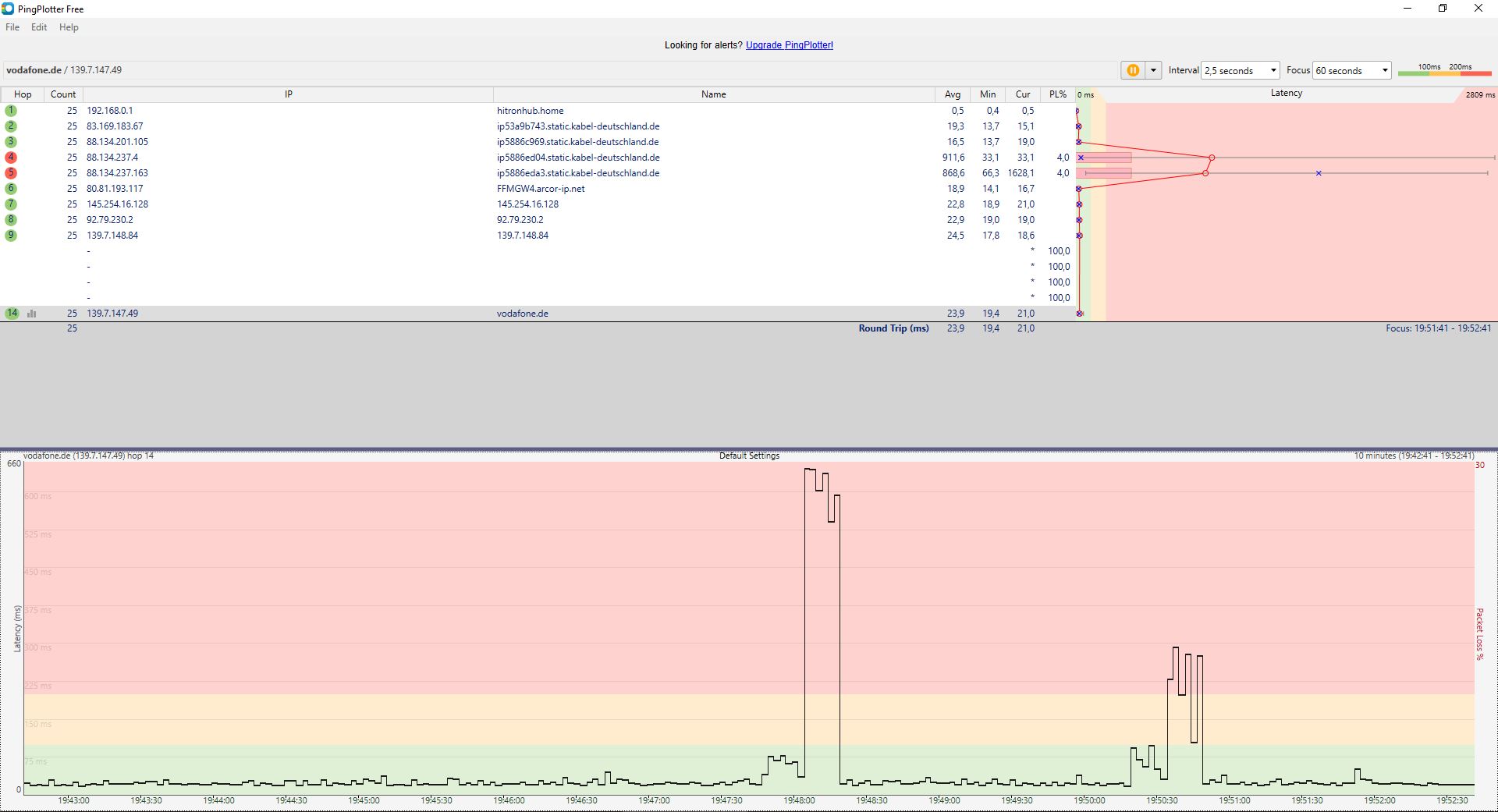
Task: Sort by the PL% column header
Action: [x=1057, y=94]
